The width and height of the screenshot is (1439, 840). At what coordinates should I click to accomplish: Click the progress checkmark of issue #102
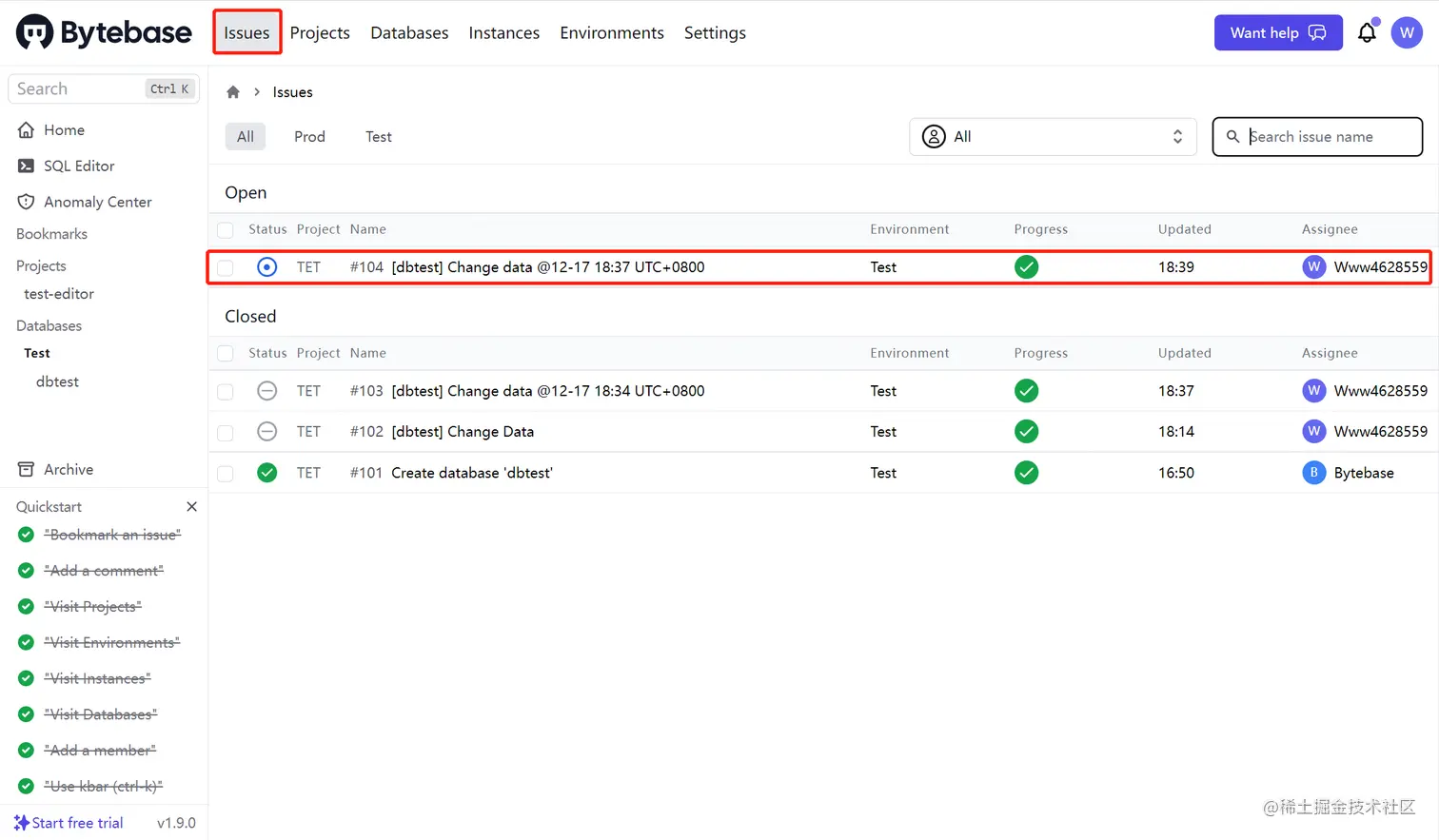point(1026,432)
